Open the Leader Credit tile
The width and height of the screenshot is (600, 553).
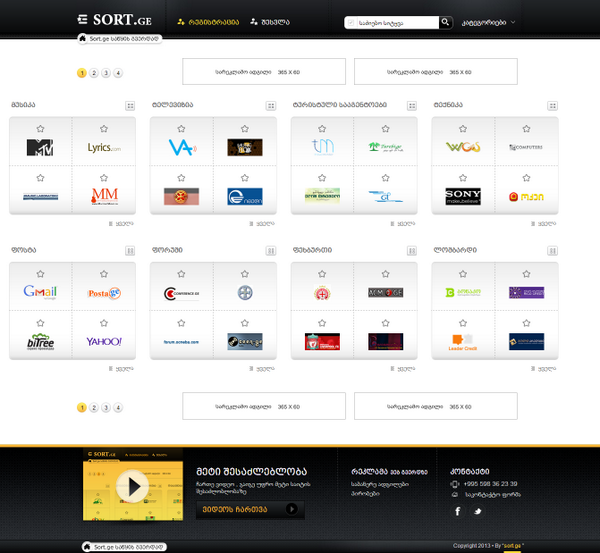(463, 342)
